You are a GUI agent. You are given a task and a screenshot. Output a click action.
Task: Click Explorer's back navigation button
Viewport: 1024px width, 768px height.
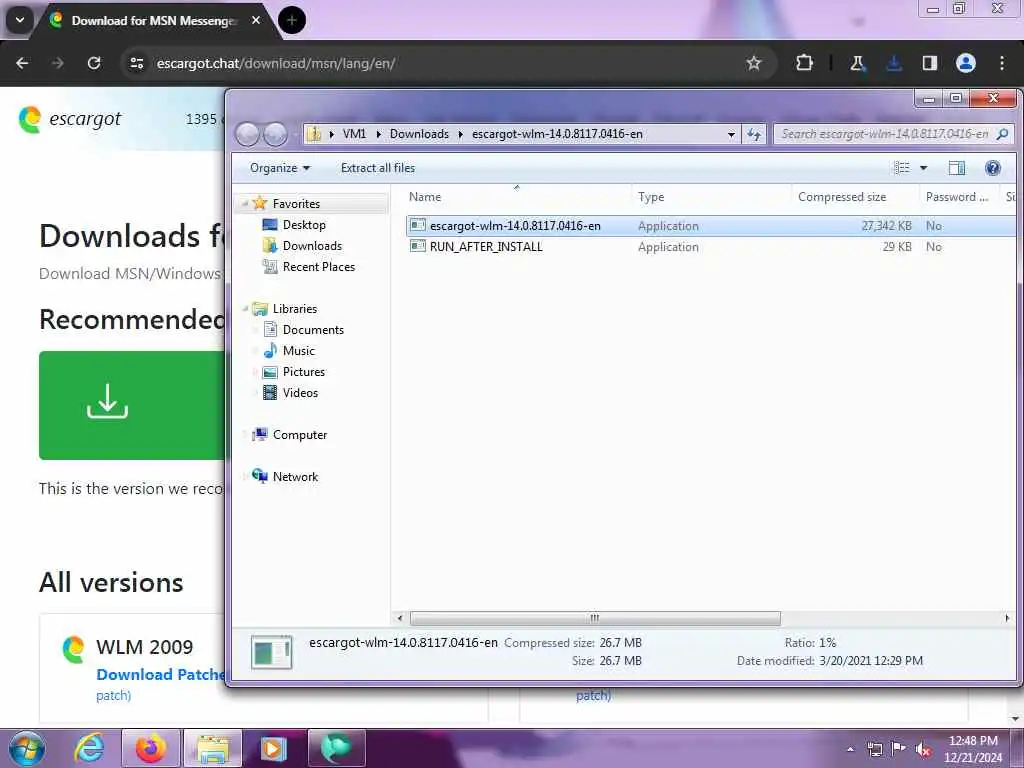click(x=248, y=134)
